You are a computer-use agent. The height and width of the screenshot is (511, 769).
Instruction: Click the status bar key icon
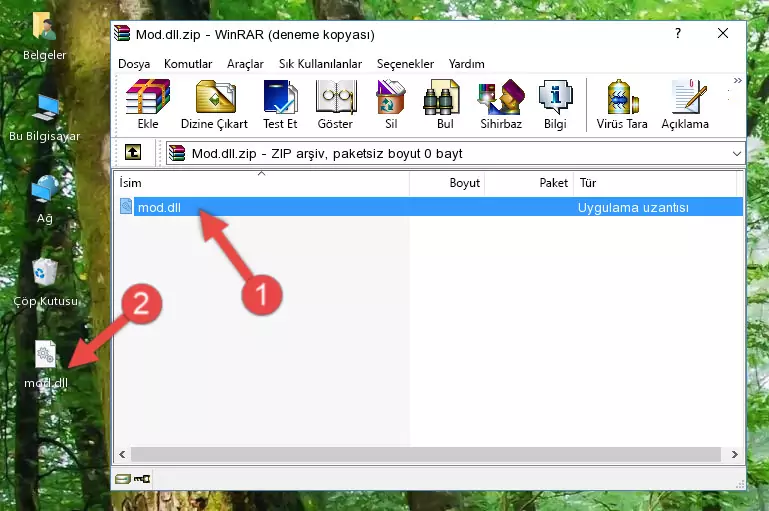[142, 479]
